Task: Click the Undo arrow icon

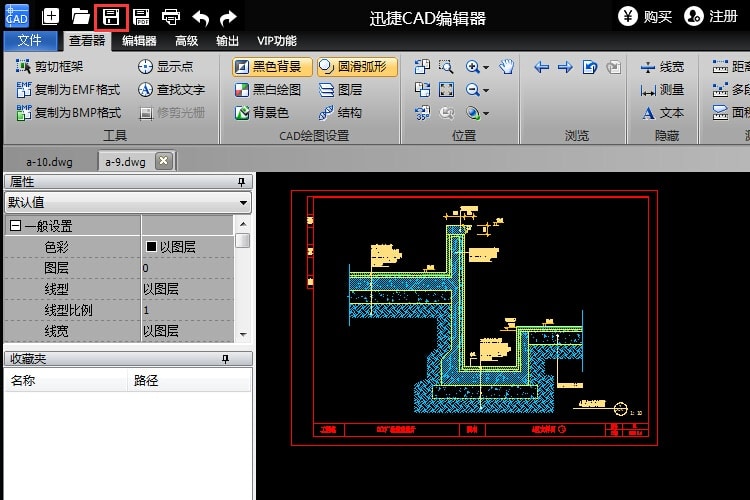Action: pos(201,17)
